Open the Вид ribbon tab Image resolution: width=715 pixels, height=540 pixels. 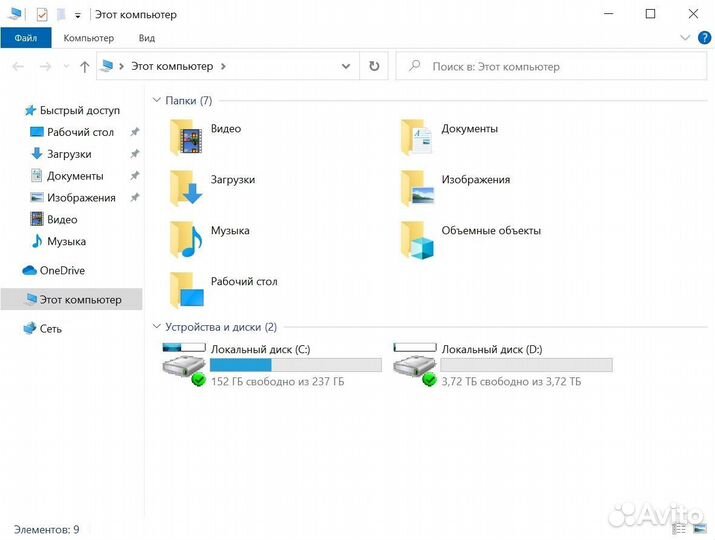pos(147,38)
